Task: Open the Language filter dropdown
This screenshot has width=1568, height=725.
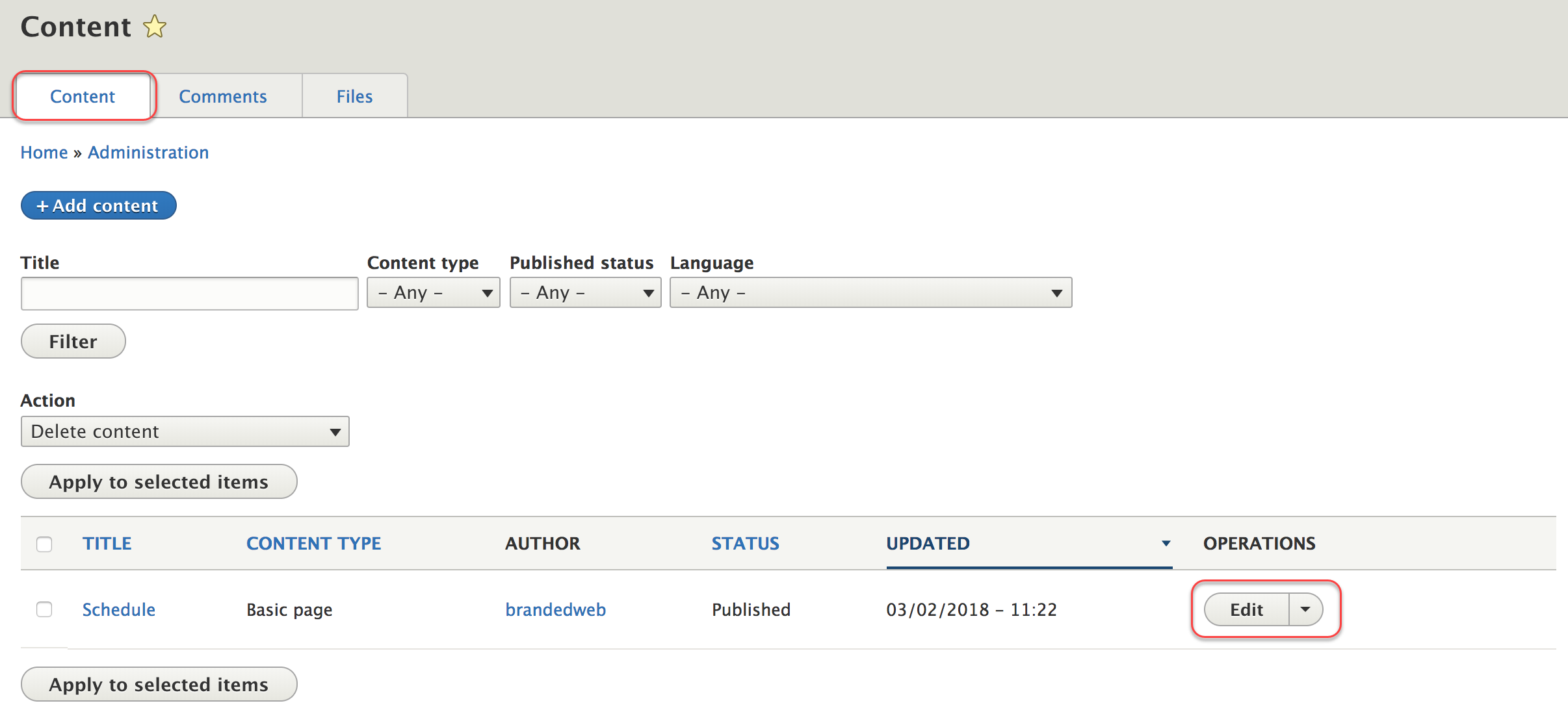Action: 870,293
